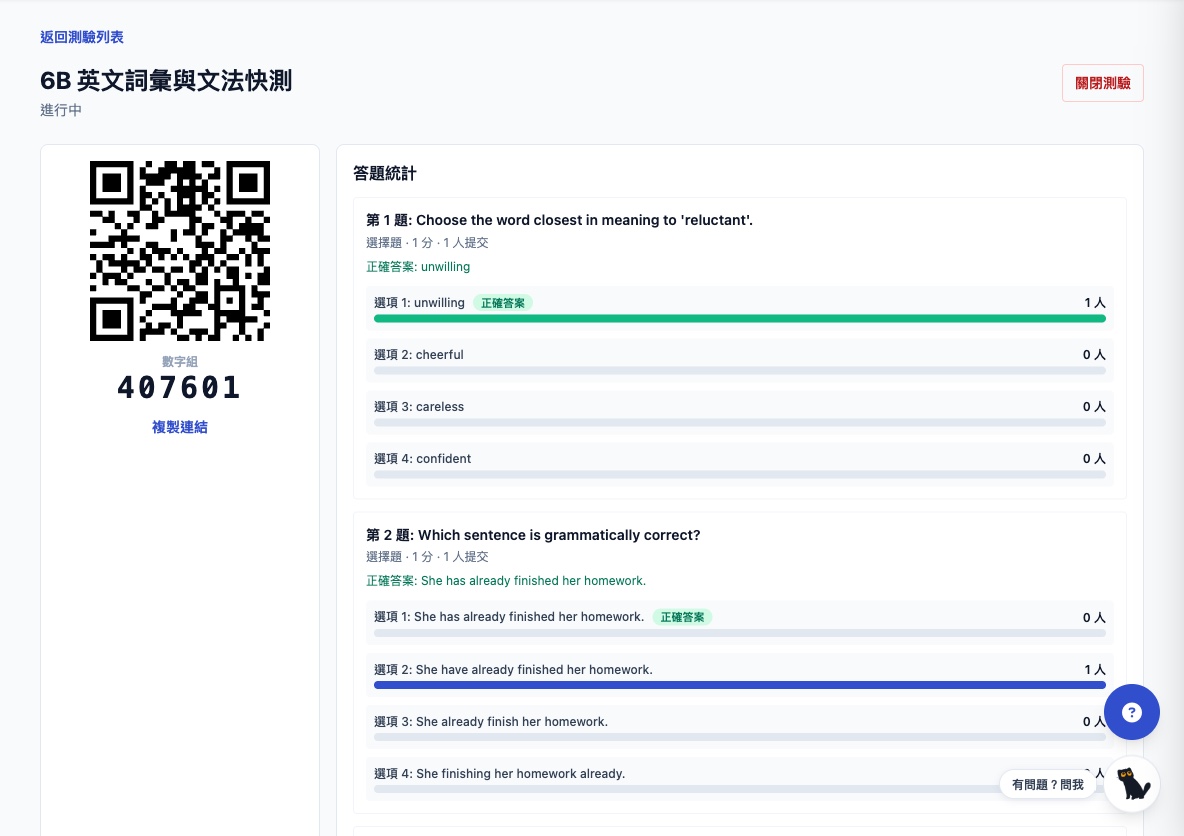The height and width of the screenshot is (836, 1184).
Task: Click the 數字組 label above the code
Action: point(180,362)
